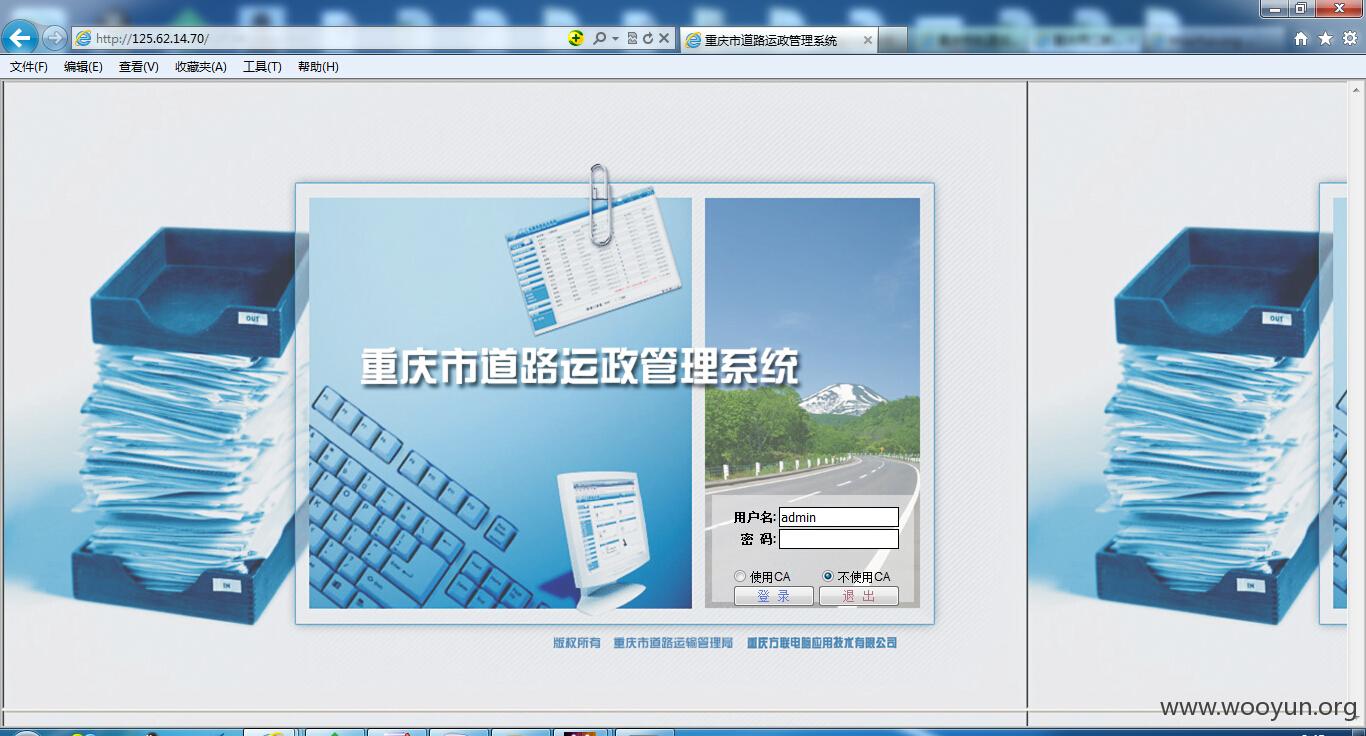This screenshot has height=736, width=1366.
Task: Toggle compatibility view icon in address bar
Action: coord(632,38)
